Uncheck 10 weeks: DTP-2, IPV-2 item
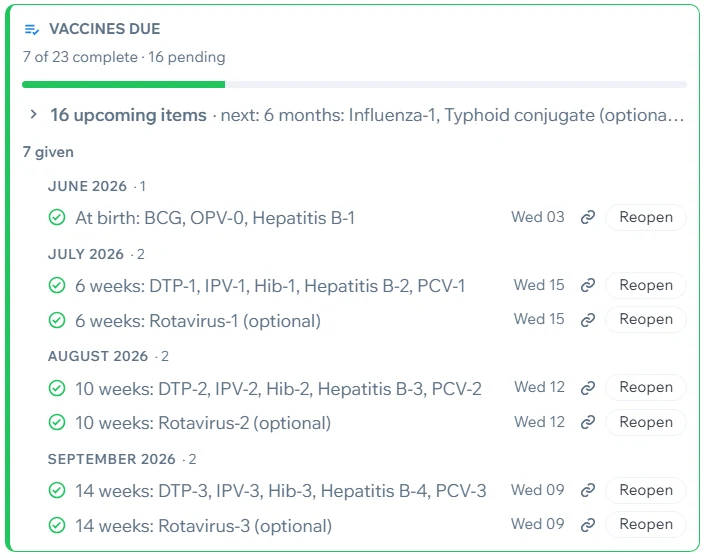Screen dimensions: 708x558 click(57, 388)
